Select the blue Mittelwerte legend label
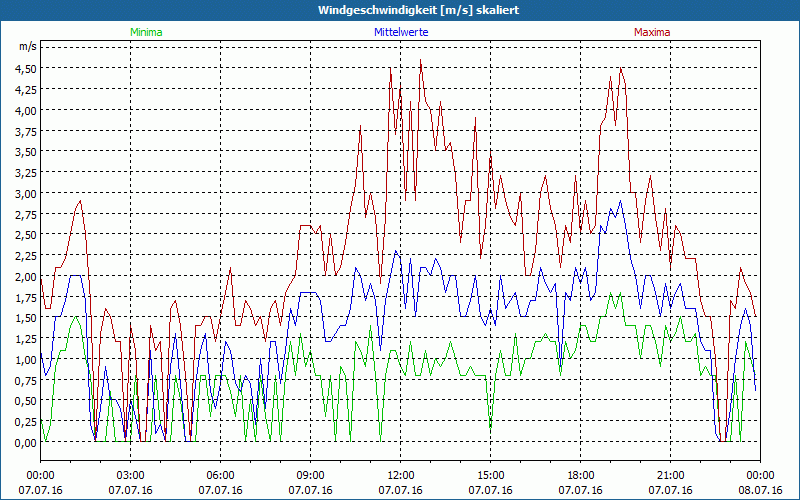This screenshot has height=500, width=800. pos(401,32)
